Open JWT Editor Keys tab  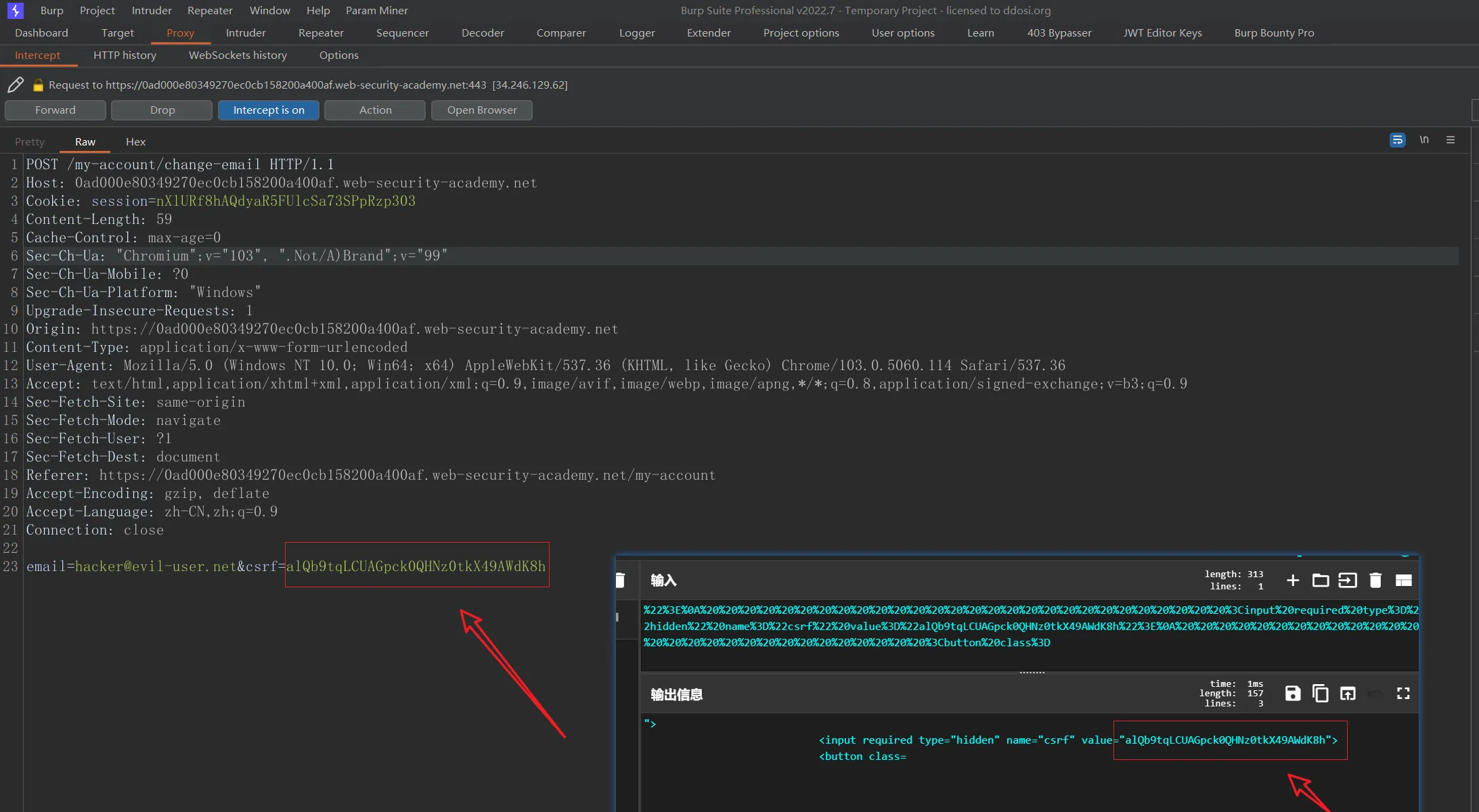[1162, 32]
